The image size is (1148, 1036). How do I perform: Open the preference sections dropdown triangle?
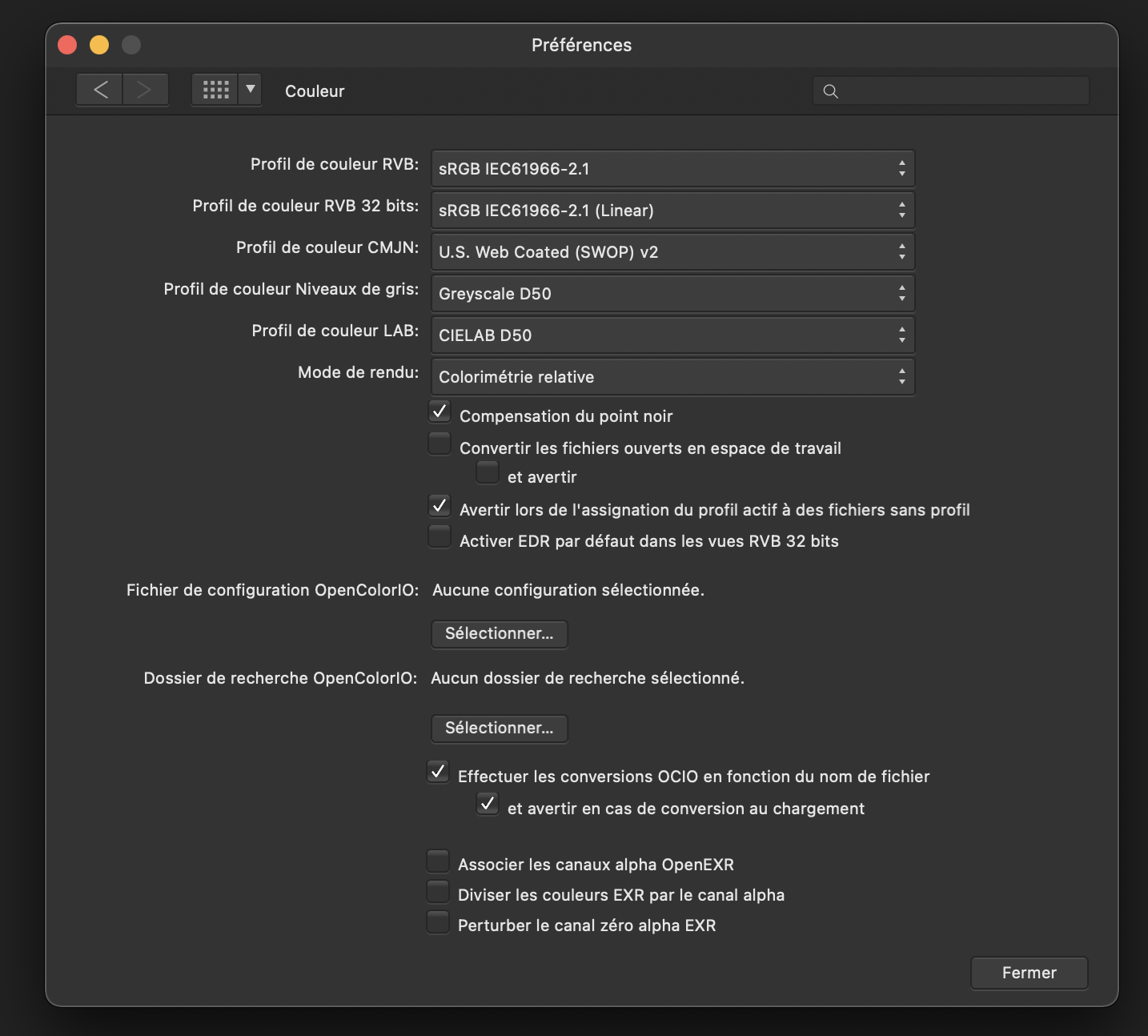tap(251, 90)
